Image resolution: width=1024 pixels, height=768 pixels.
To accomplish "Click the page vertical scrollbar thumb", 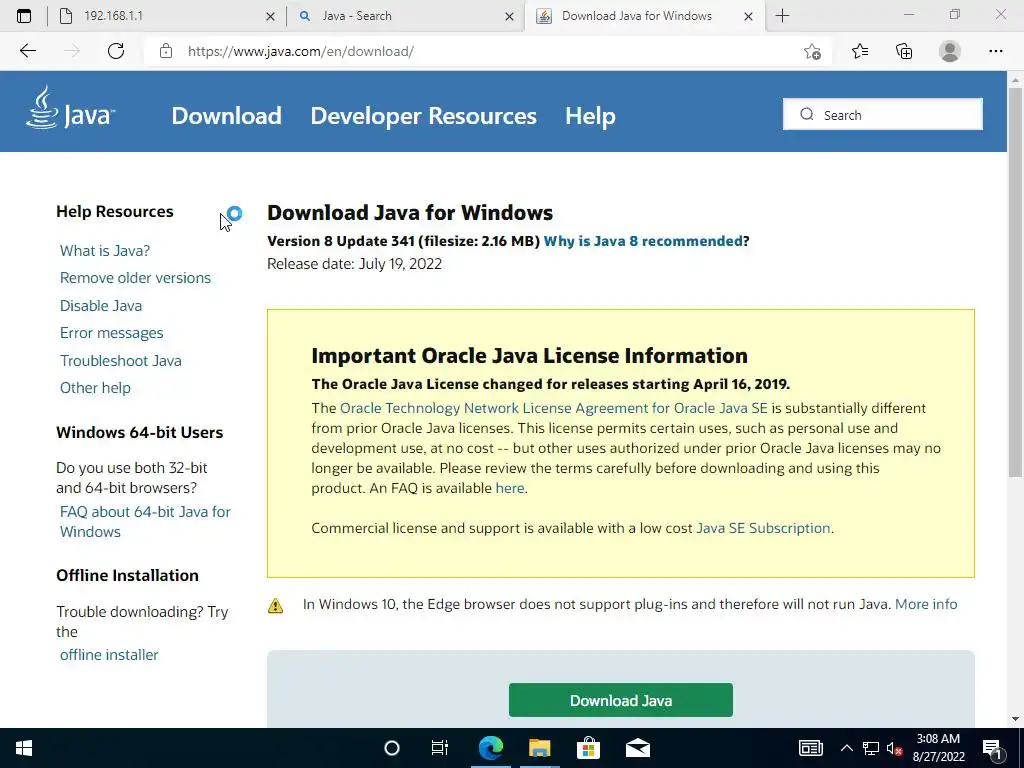I will (x=1015, y=281).
